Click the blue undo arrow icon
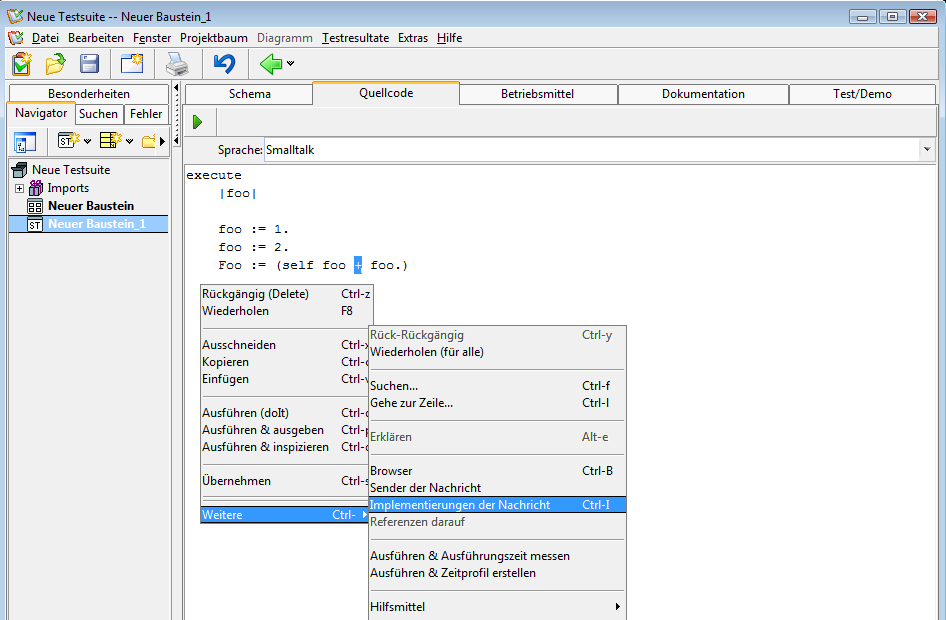 tap(224, 65)
